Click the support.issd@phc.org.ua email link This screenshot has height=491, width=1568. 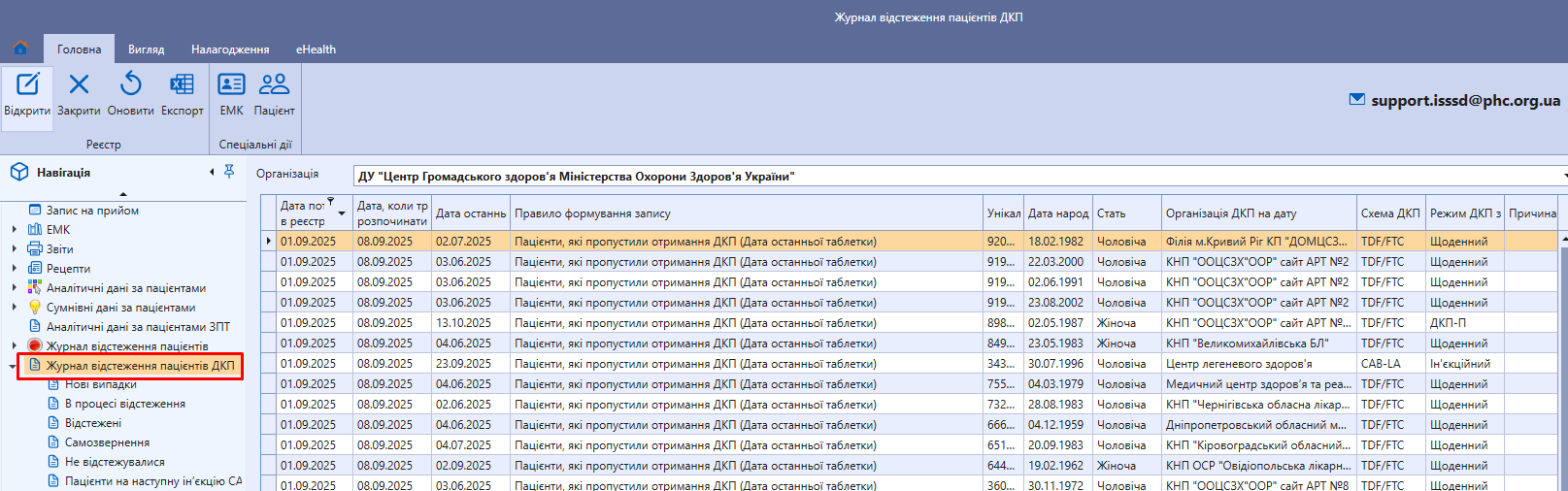point(1464,100)
